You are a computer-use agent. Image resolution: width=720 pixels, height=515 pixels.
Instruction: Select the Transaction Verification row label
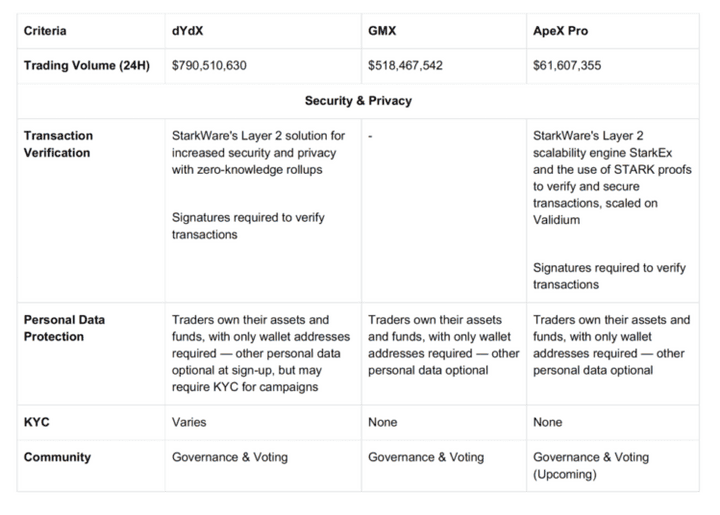tap(58, 144)
